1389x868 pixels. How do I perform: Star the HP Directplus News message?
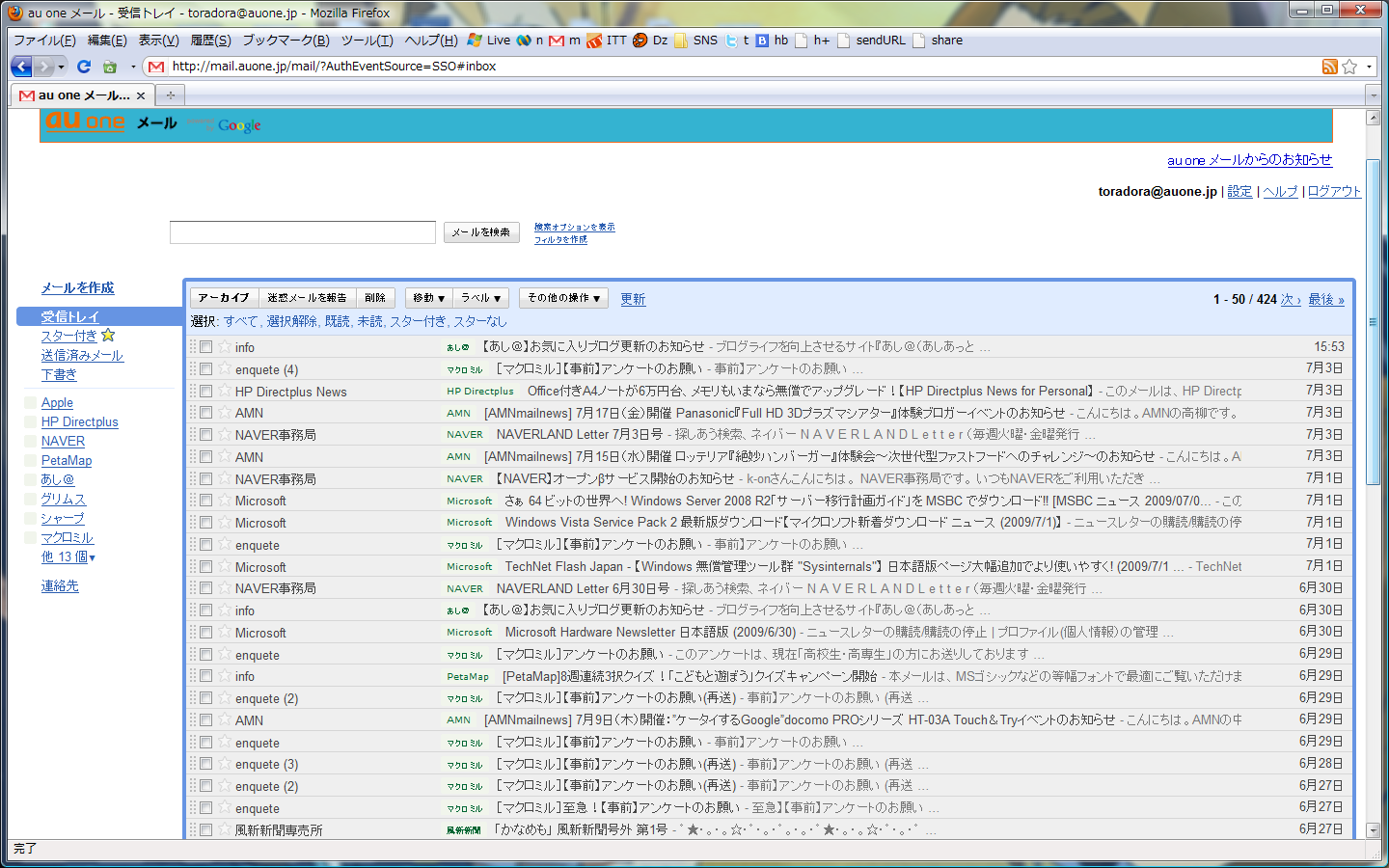(x=225, y=392)
